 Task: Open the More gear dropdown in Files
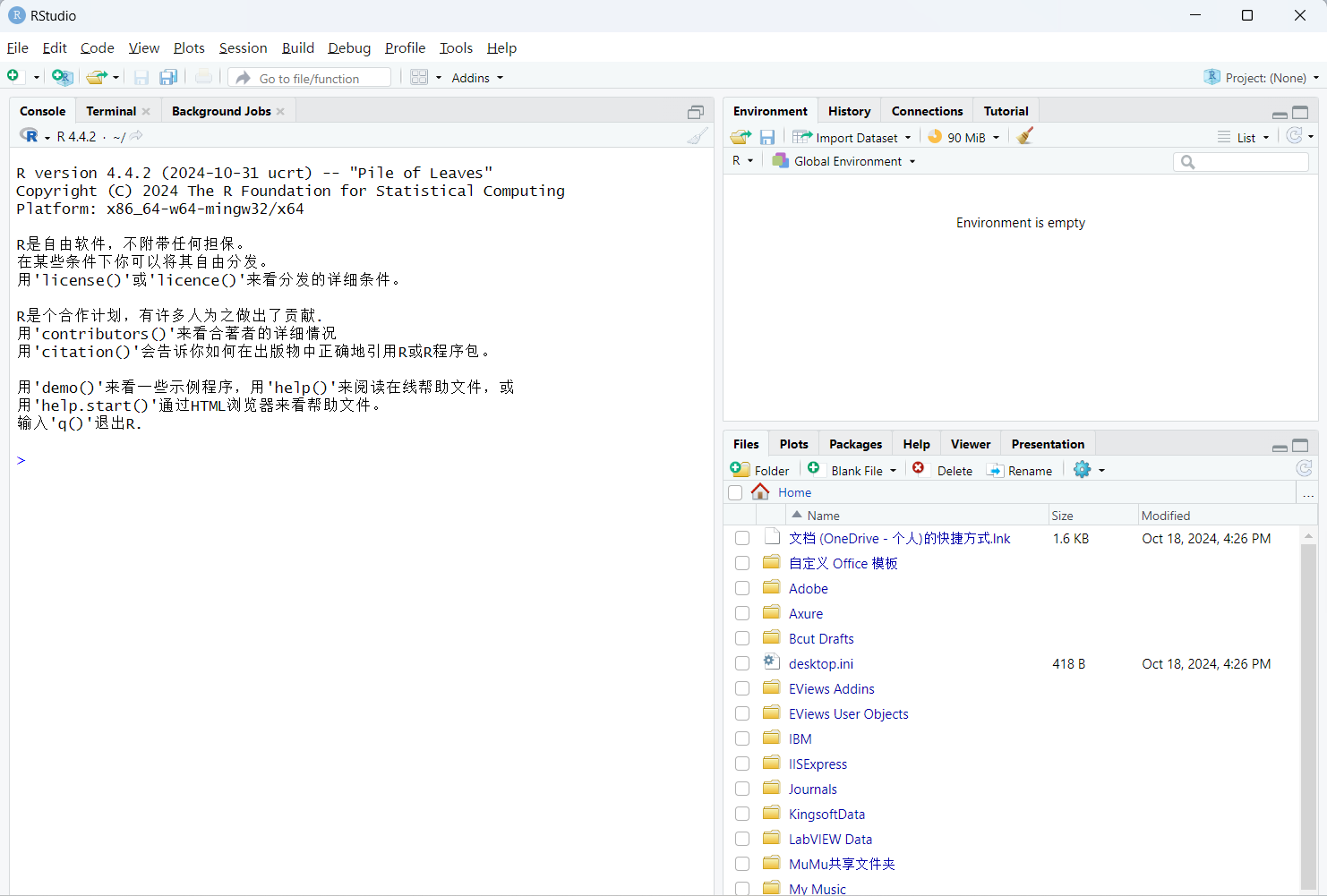point(1089,470)
